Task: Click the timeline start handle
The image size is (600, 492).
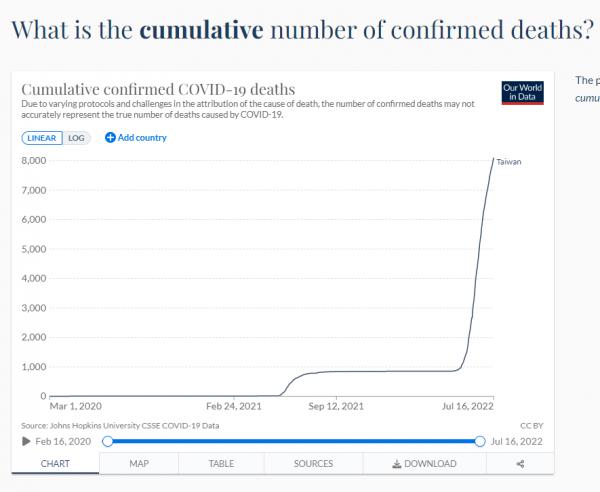Action: (107, 441)
